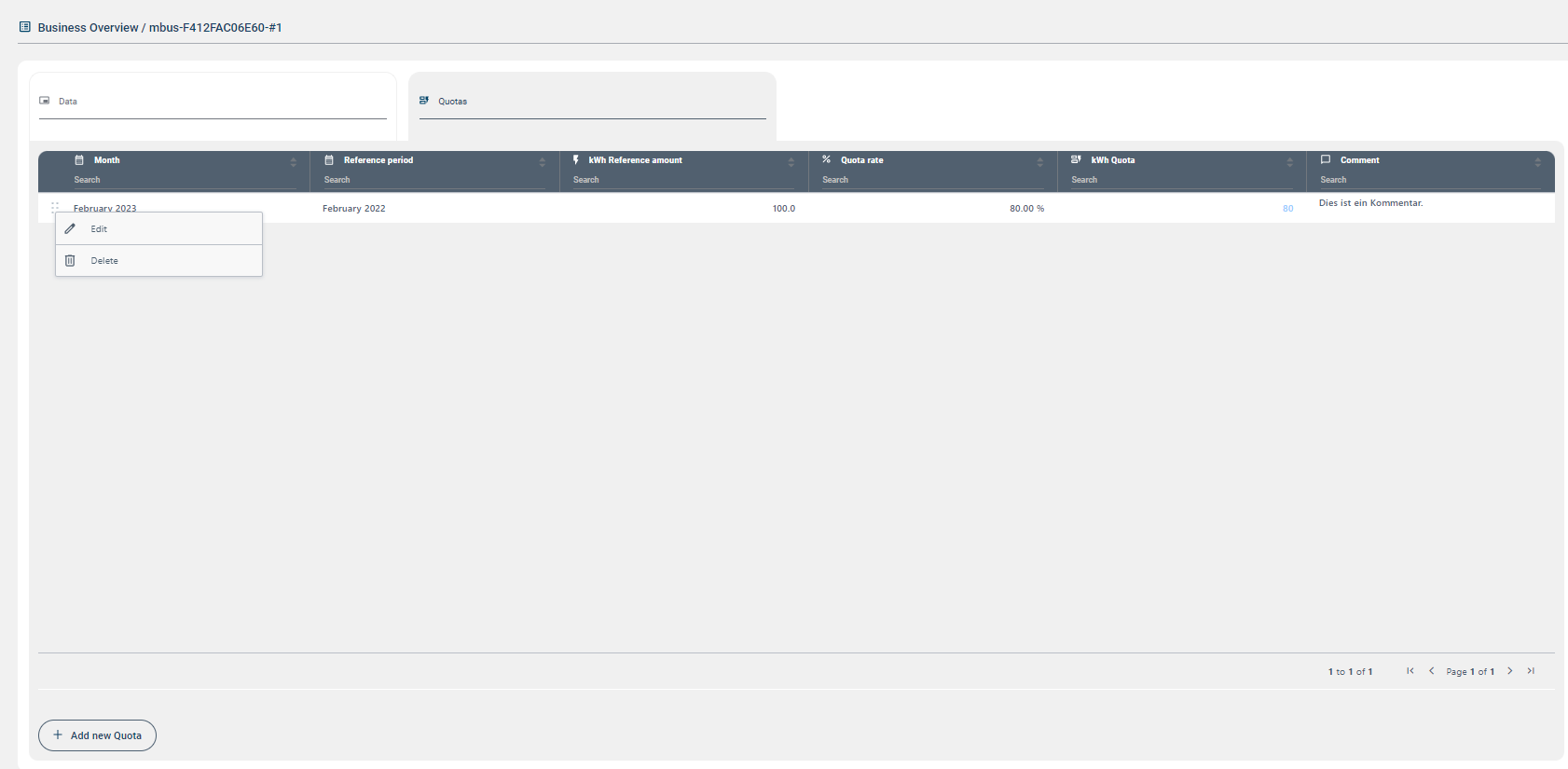Select the comment 'Dies ist ein Kommentar.'

click(1370, 203)
